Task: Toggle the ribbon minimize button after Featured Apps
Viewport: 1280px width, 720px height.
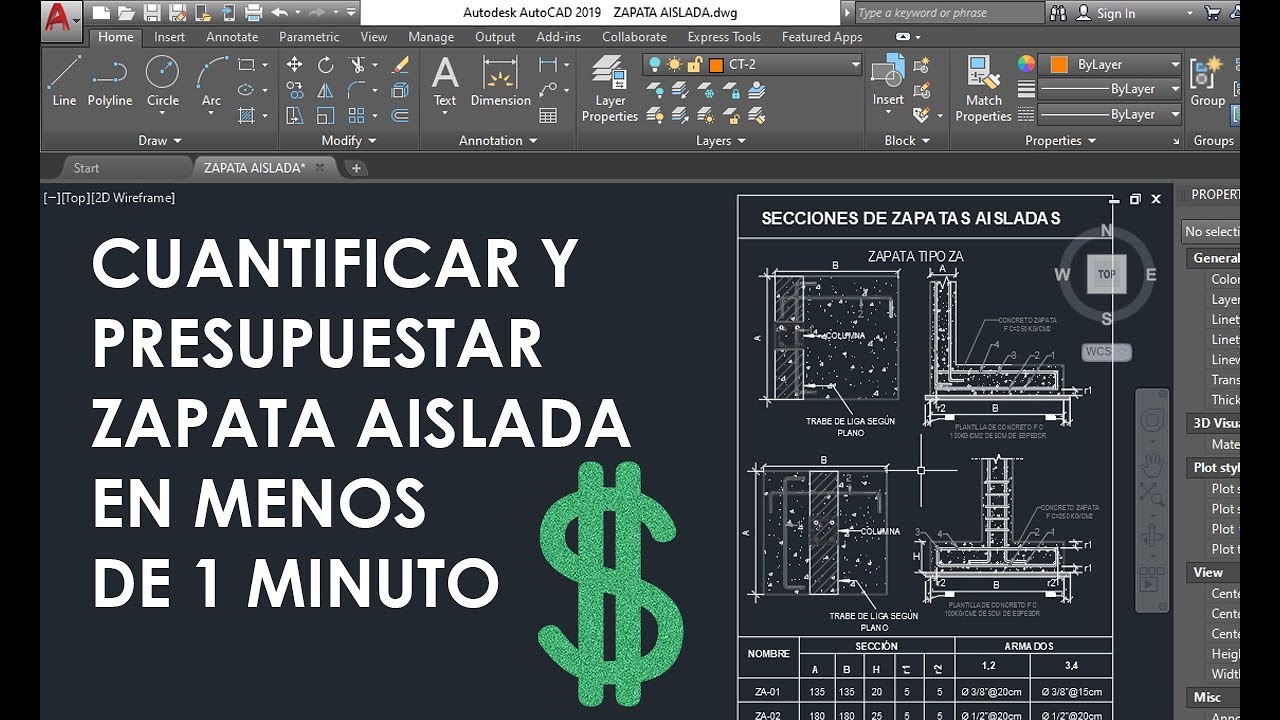Action: (x=903, y=37)
